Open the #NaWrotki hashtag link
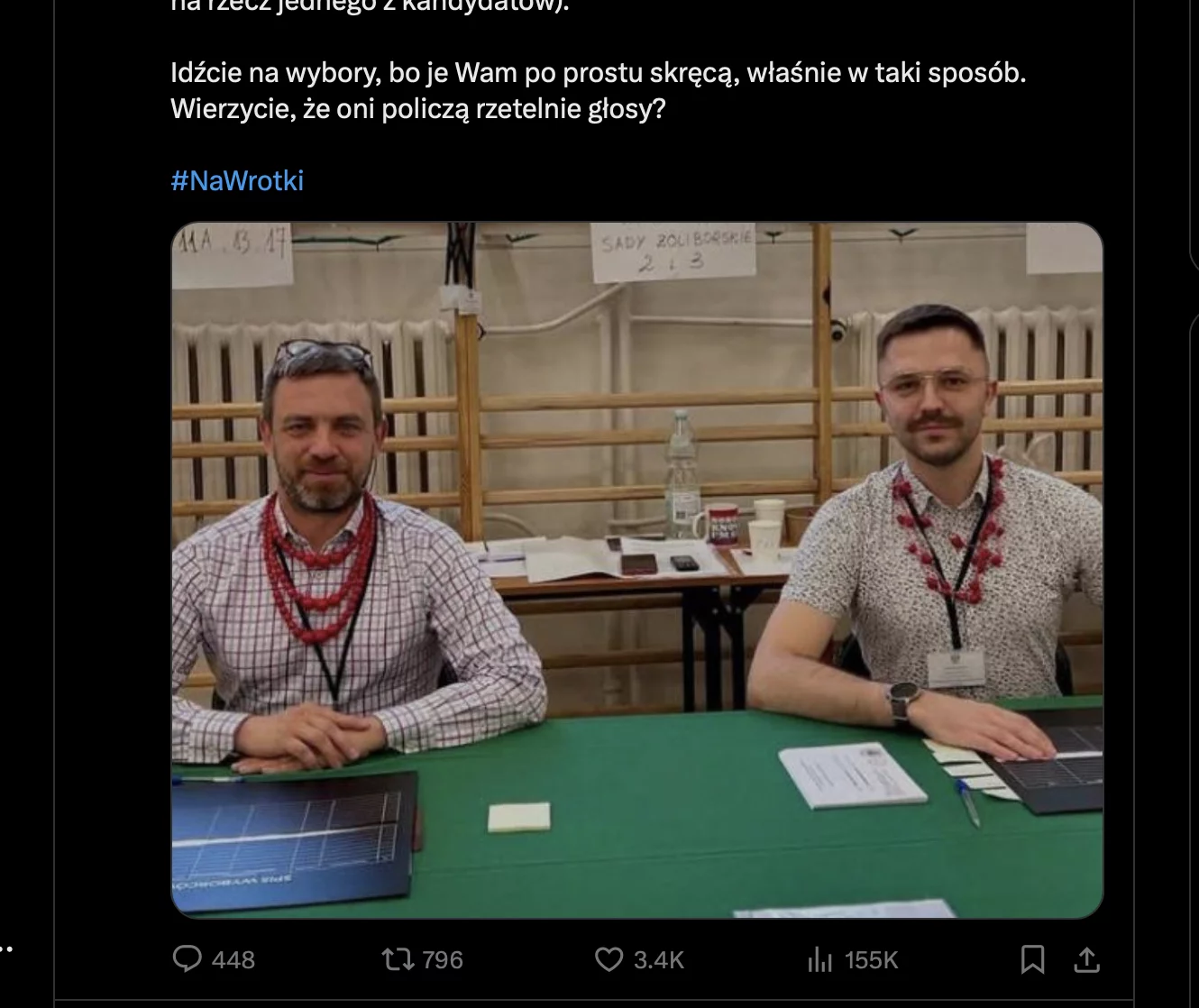This screenshot has height=1008, width=1199. pyautogui.click(x=237, y=180)
